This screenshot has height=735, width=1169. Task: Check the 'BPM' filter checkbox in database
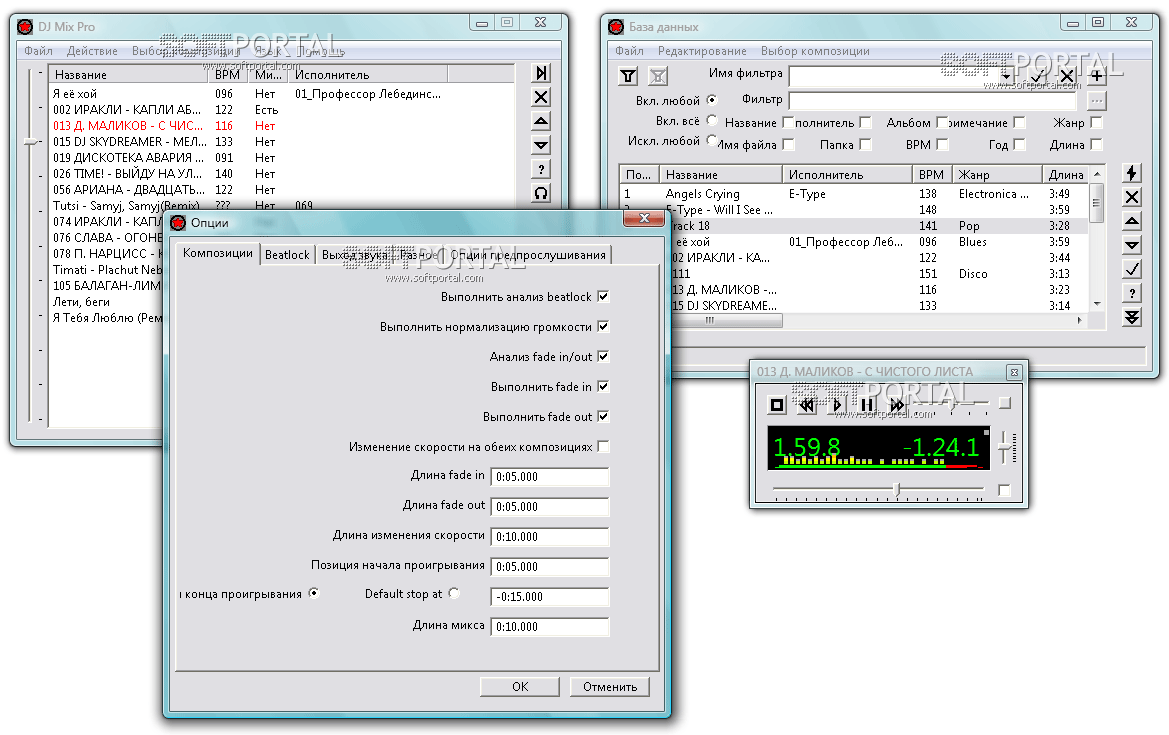(942, 145)
